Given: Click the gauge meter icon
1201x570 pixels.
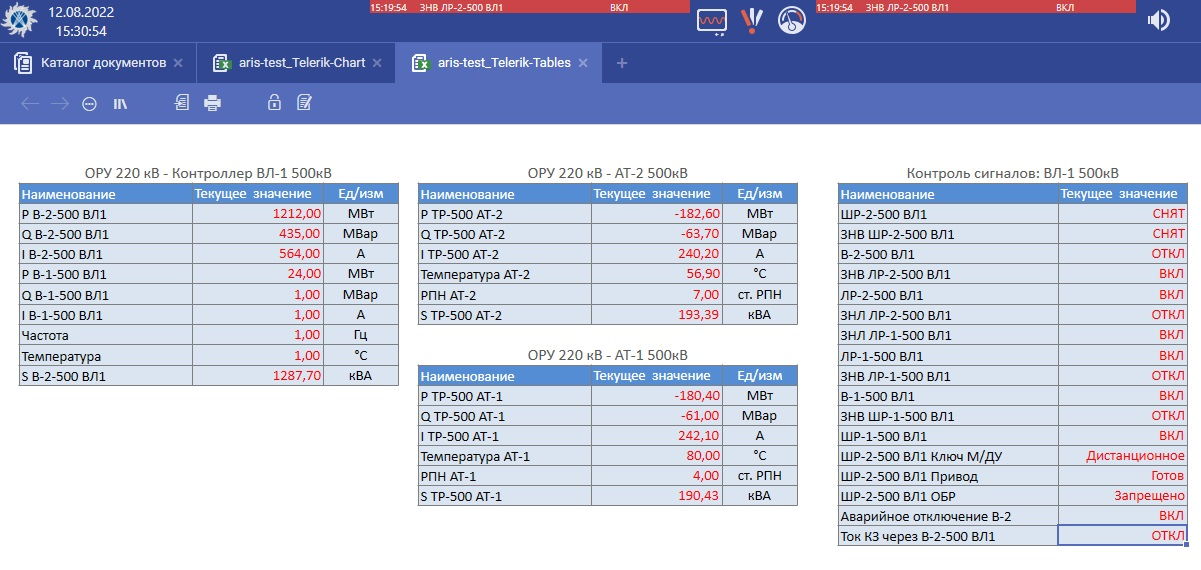Looking at the screenshot, I should [x=791, y=21].
